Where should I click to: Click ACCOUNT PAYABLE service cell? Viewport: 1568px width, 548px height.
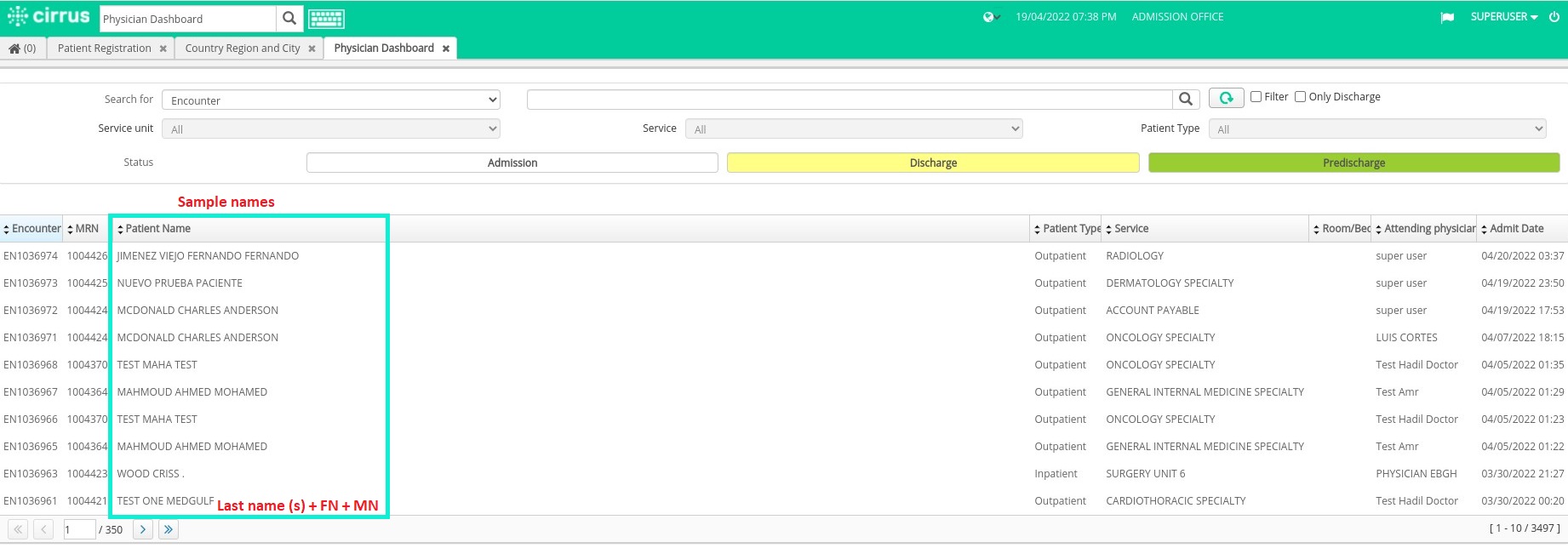point(1153,311)
